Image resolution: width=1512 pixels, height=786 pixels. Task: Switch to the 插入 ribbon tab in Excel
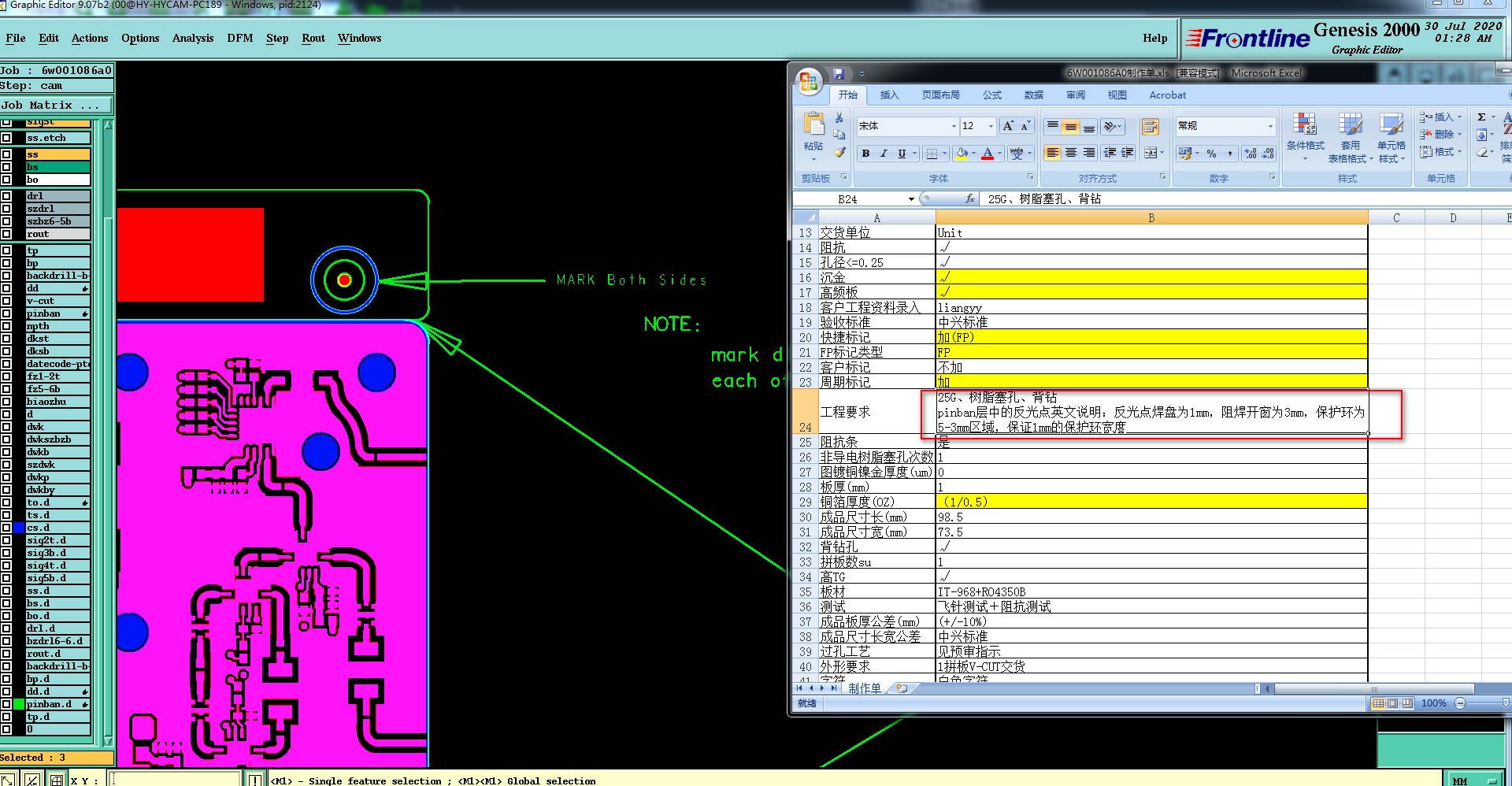pos(889,95)
